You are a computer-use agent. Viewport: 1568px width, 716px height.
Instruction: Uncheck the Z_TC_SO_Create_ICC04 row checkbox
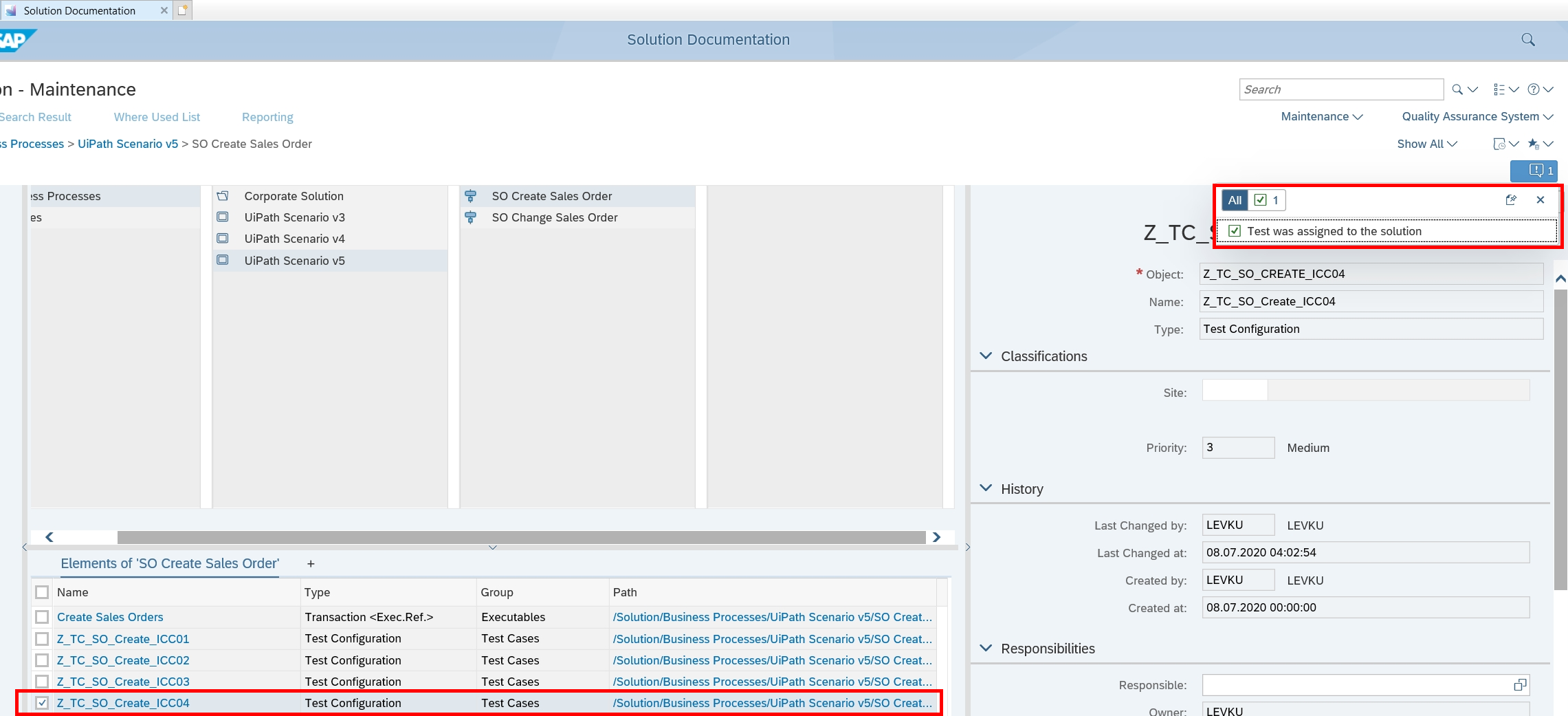(42, 703)
